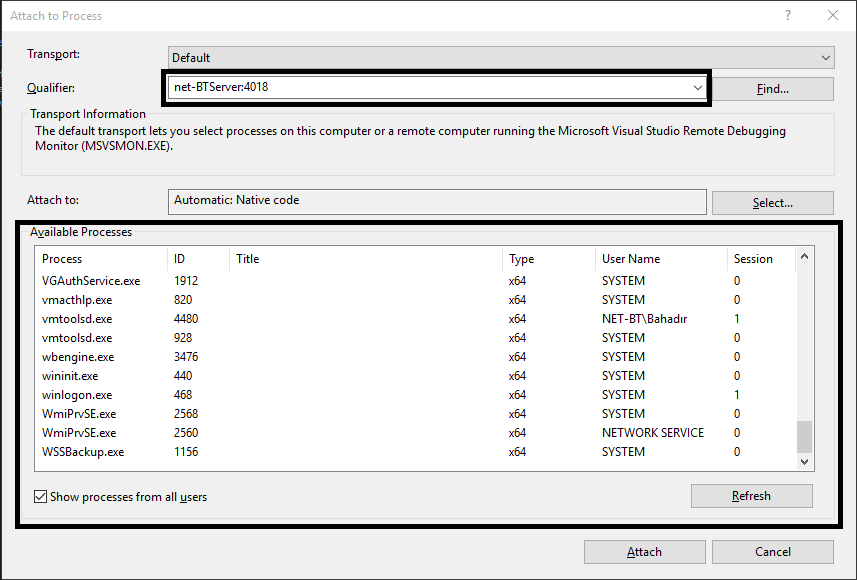Viewport: 857px width, 580px height.
Task: Click the Select button
Action: tap(771, 202)
